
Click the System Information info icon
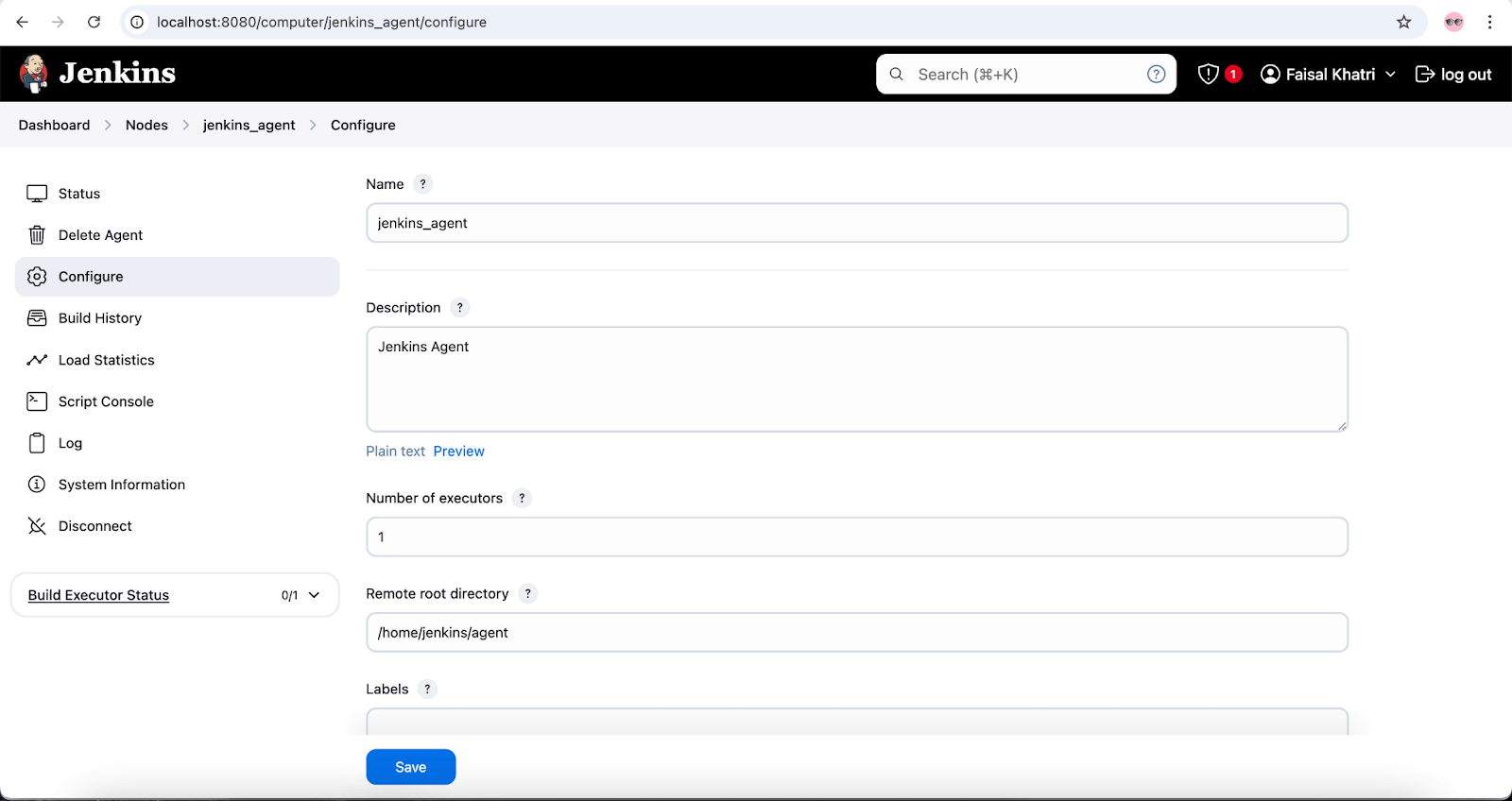pos(37,485)
